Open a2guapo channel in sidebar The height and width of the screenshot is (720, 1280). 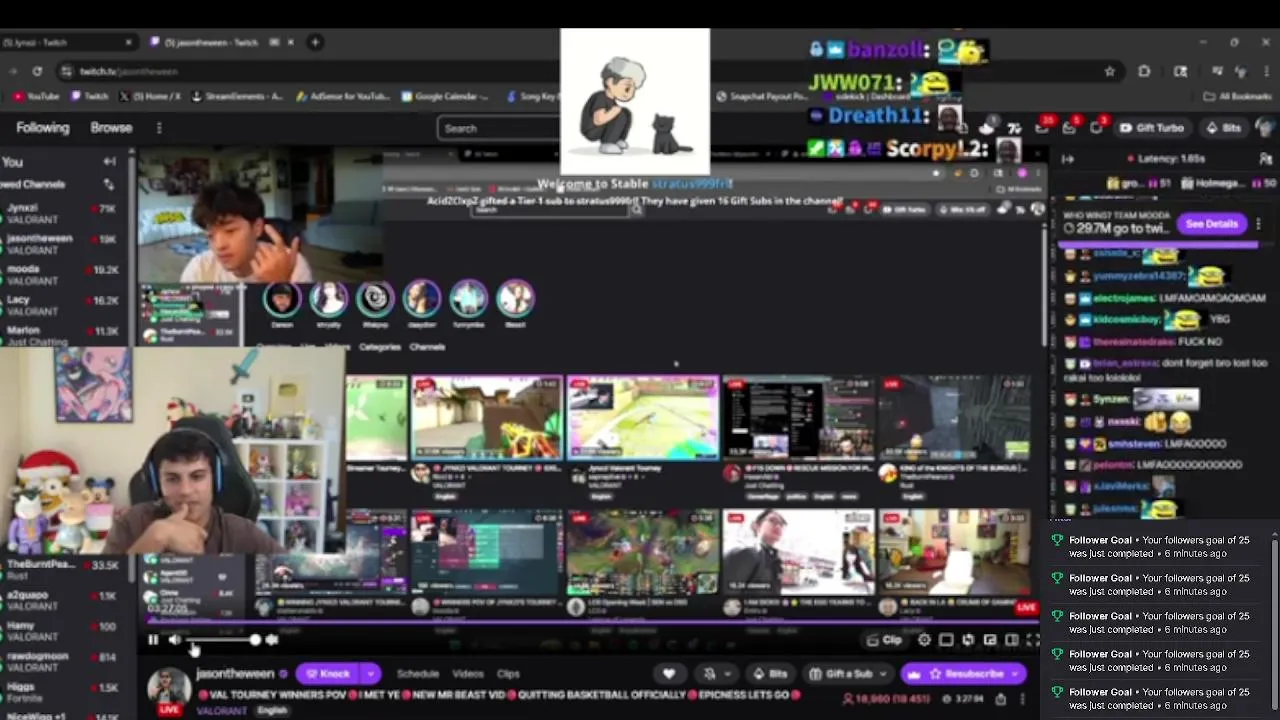(x=62, y=601)
